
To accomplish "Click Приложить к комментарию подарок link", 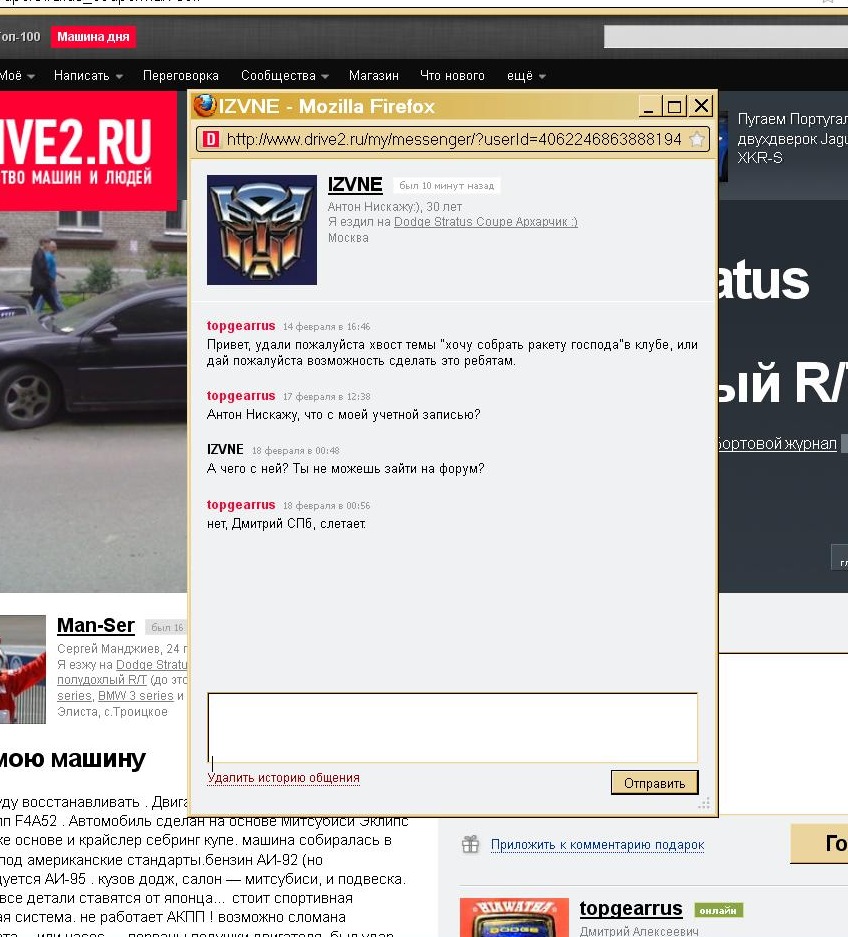I will coord(598,844).
